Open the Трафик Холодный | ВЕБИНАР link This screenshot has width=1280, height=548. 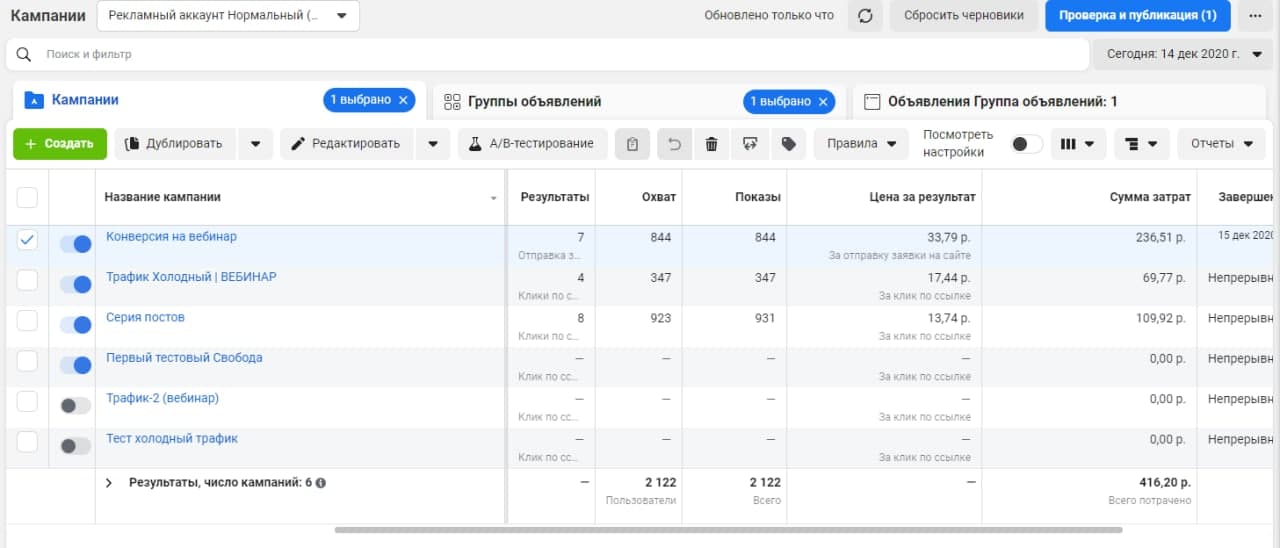tap(191, 277)
